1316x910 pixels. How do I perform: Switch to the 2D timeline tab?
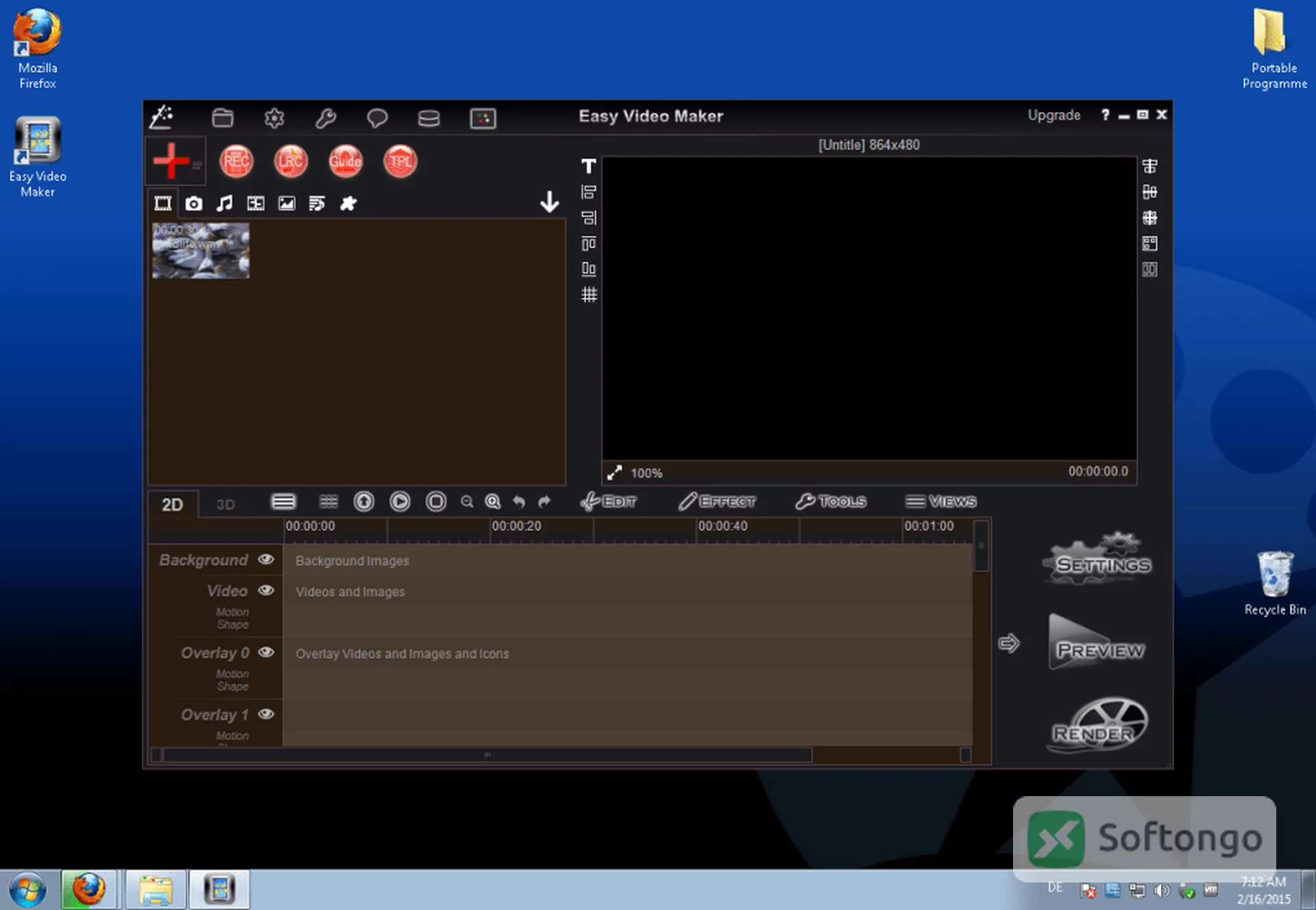tap(172, 505)
